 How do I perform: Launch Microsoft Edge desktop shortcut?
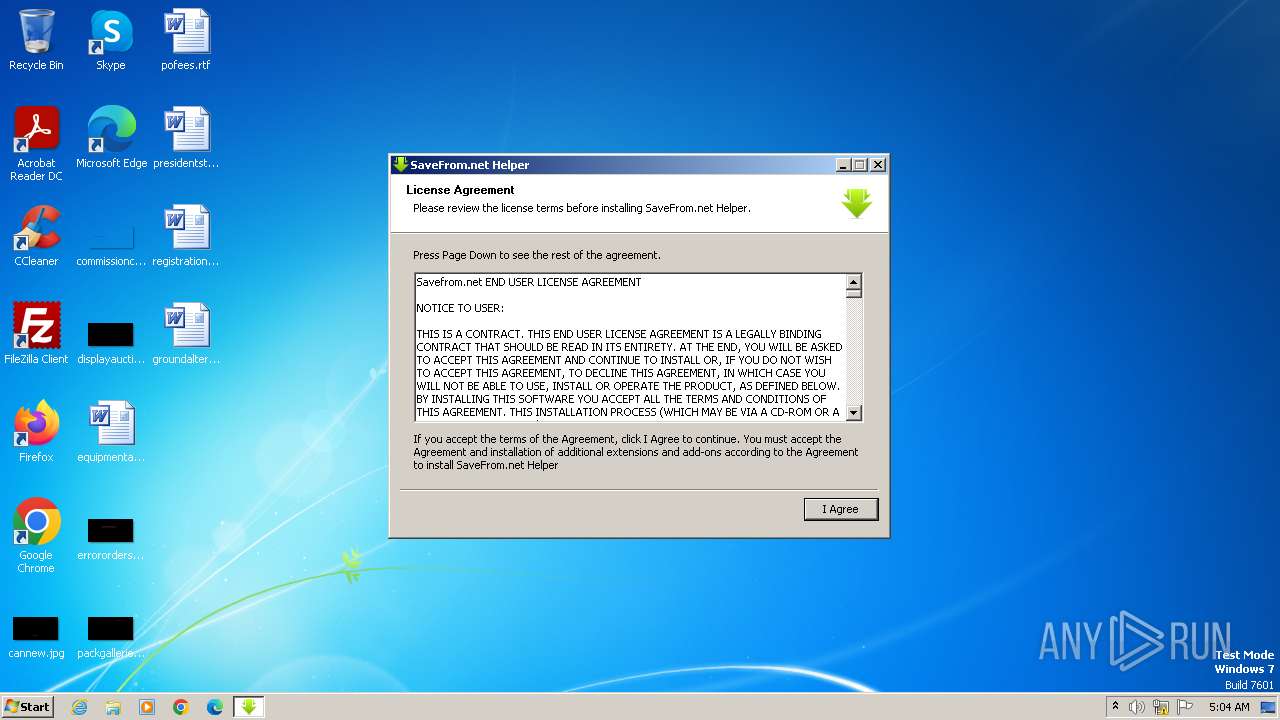coord(111,137)
